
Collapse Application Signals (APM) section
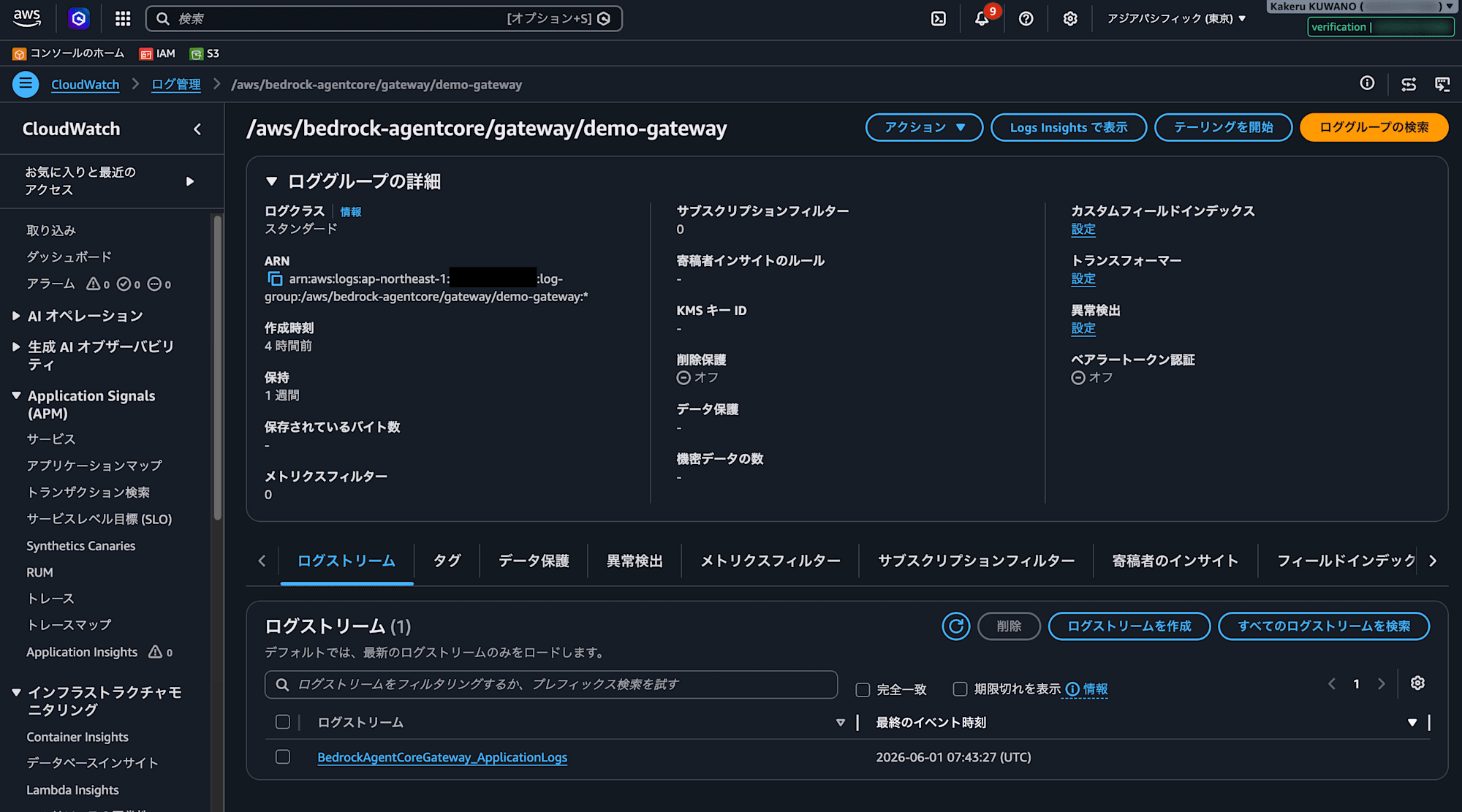coord(16,395)
